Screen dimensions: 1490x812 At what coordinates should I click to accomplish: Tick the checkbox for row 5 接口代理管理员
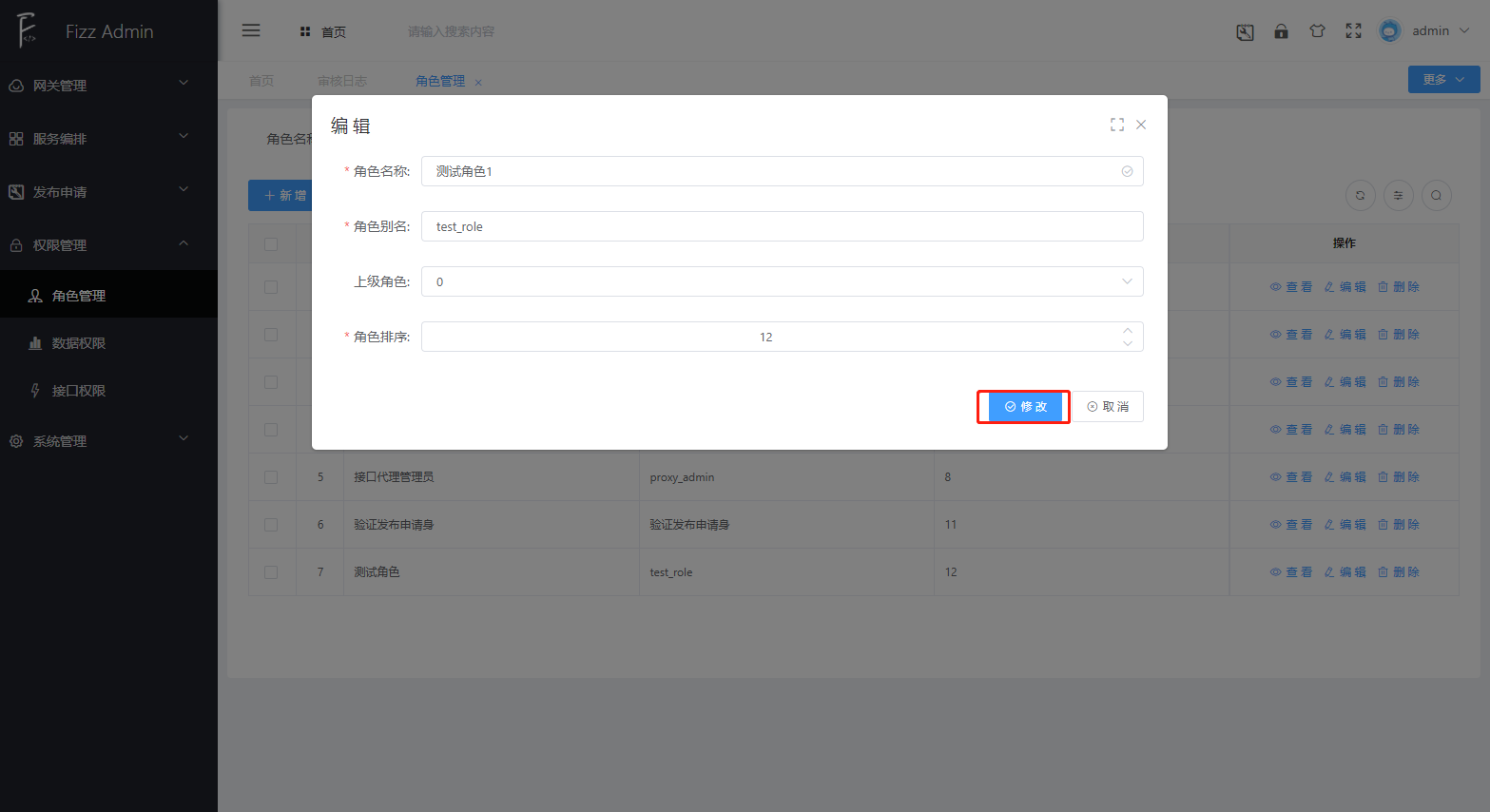(x=271, y=477)
